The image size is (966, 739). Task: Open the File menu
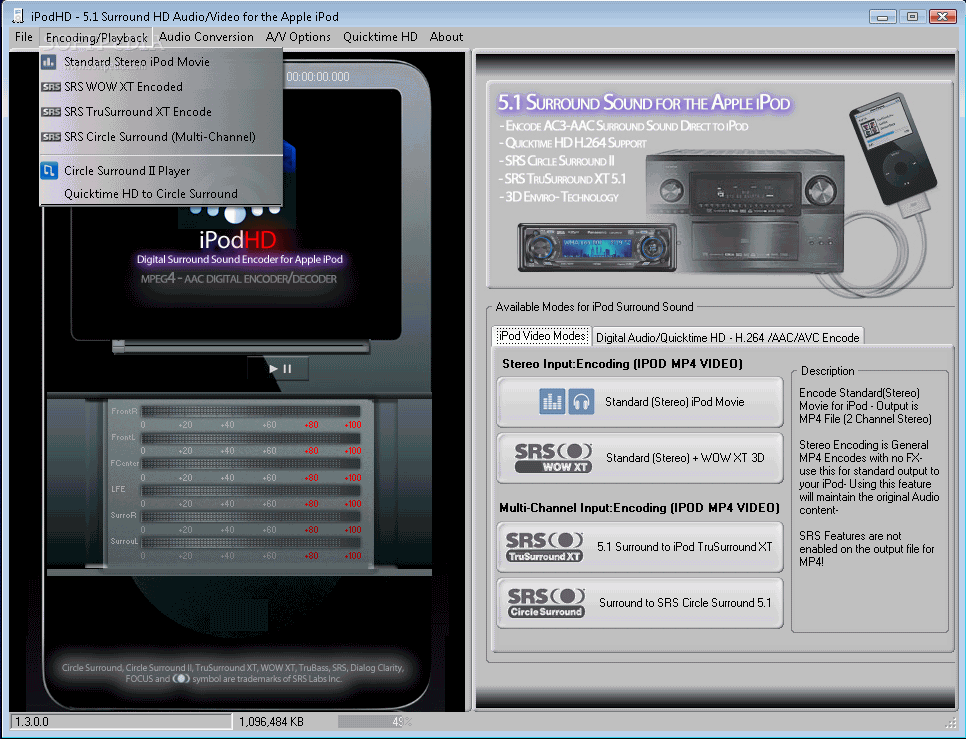23,37
